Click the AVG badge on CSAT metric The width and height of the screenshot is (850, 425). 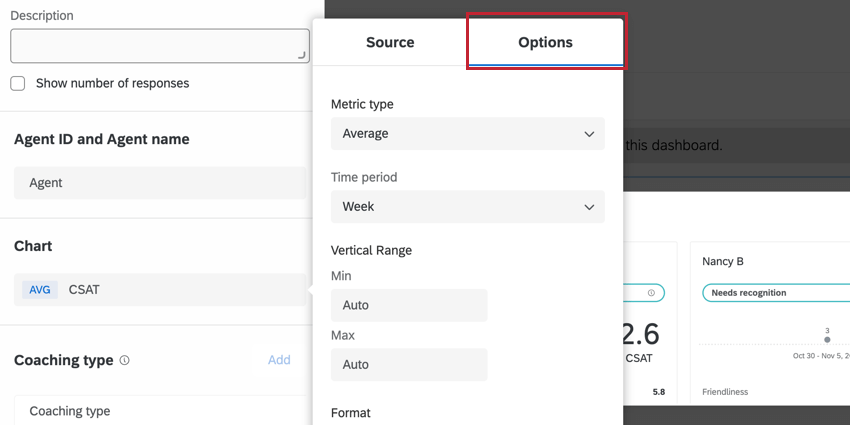[40, 290]
